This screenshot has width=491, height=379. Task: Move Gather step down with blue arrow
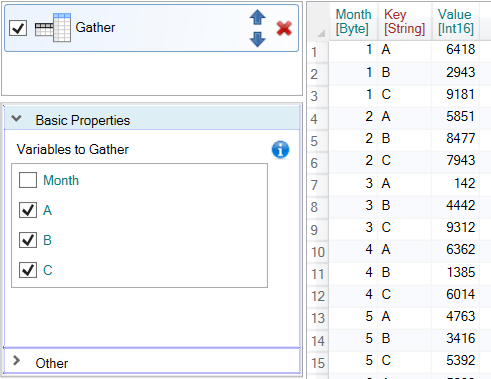click(x=257, y=39)
